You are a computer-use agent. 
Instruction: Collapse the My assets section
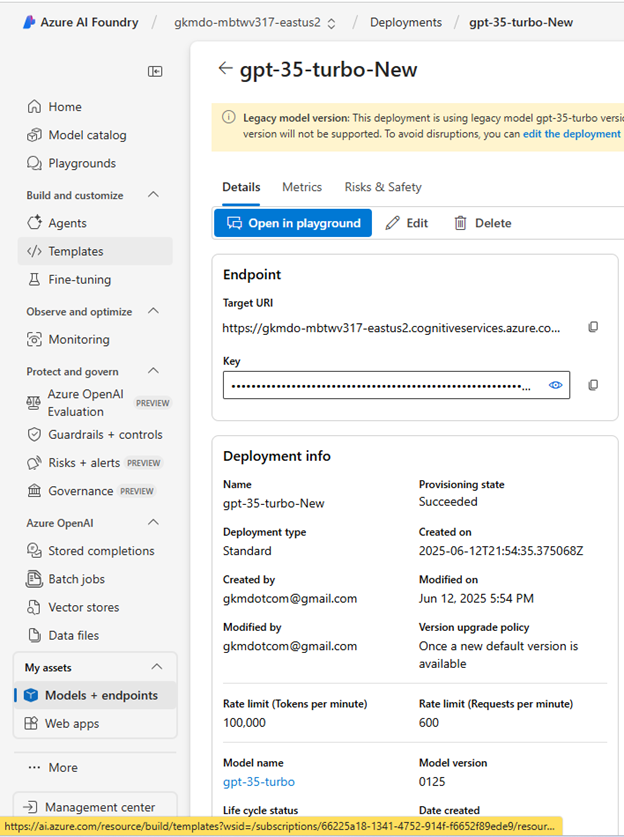point(156,667)
